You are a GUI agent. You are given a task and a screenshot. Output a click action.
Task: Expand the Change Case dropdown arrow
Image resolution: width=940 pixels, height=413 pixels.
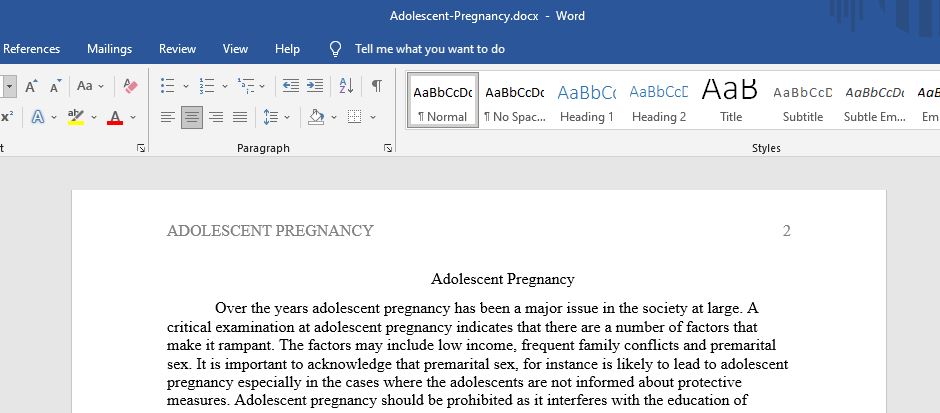(x=101, y=86)
